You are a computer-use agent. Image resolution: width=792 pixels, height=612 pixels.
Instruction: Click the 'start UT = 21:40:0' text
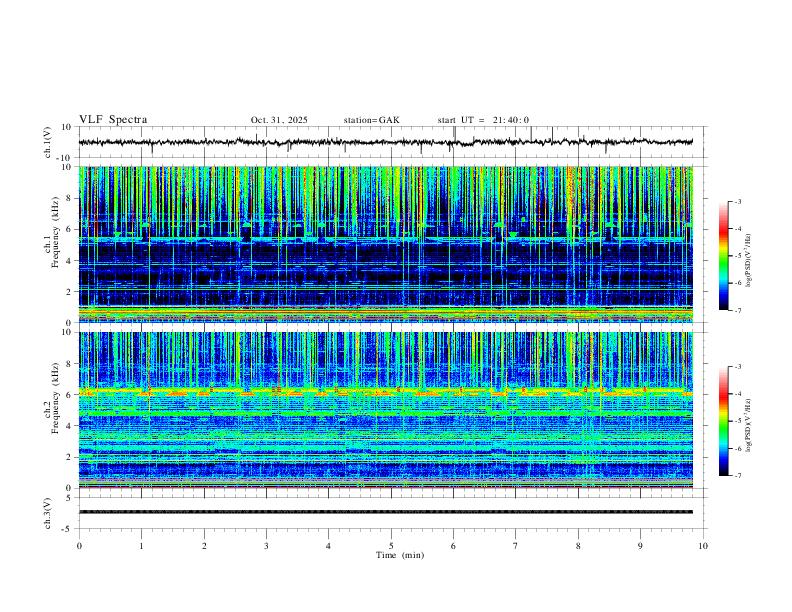coord(483,120)
